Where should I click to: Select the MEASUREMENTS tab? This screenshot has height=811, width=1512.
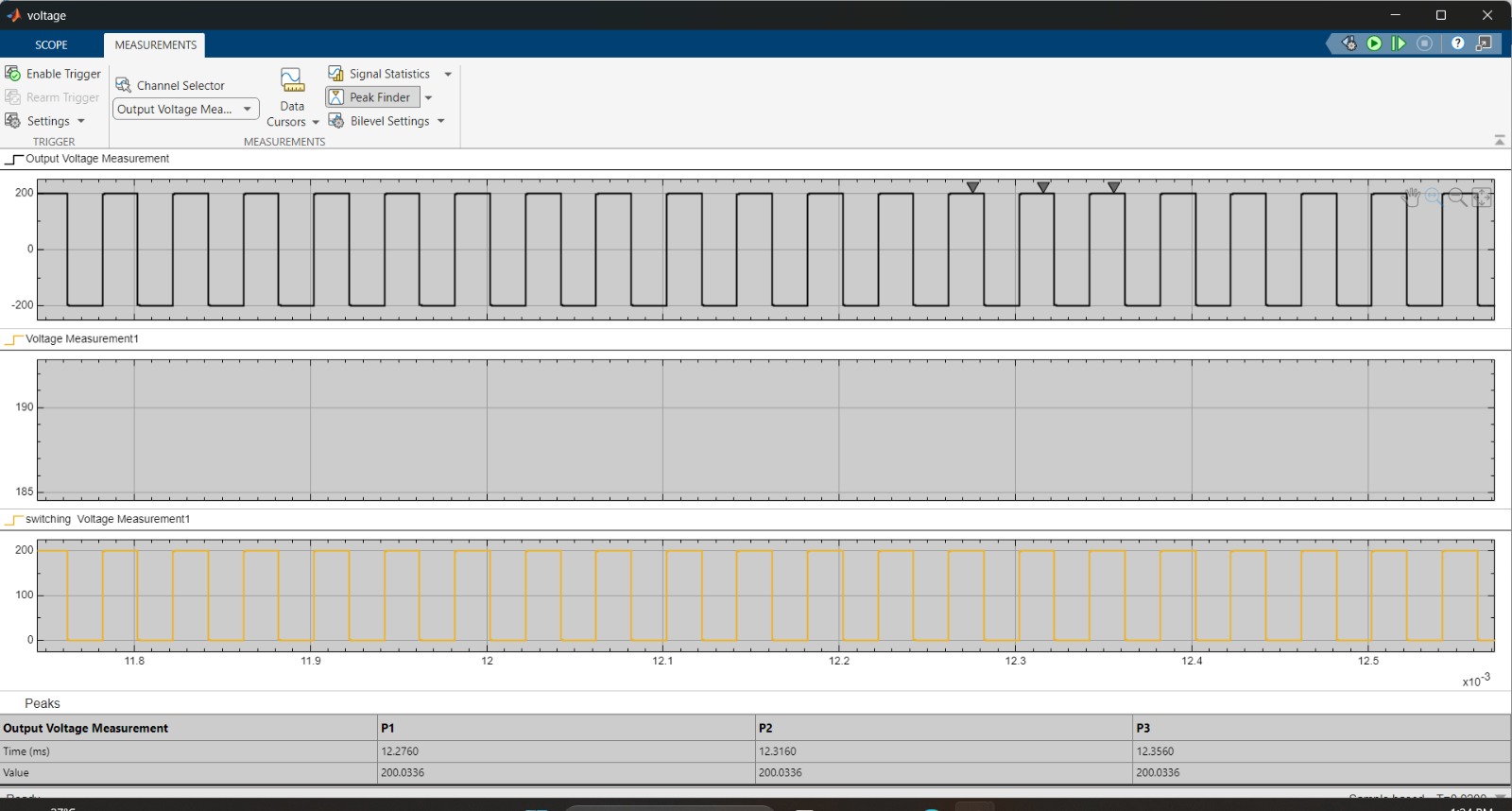coord(156,44)
